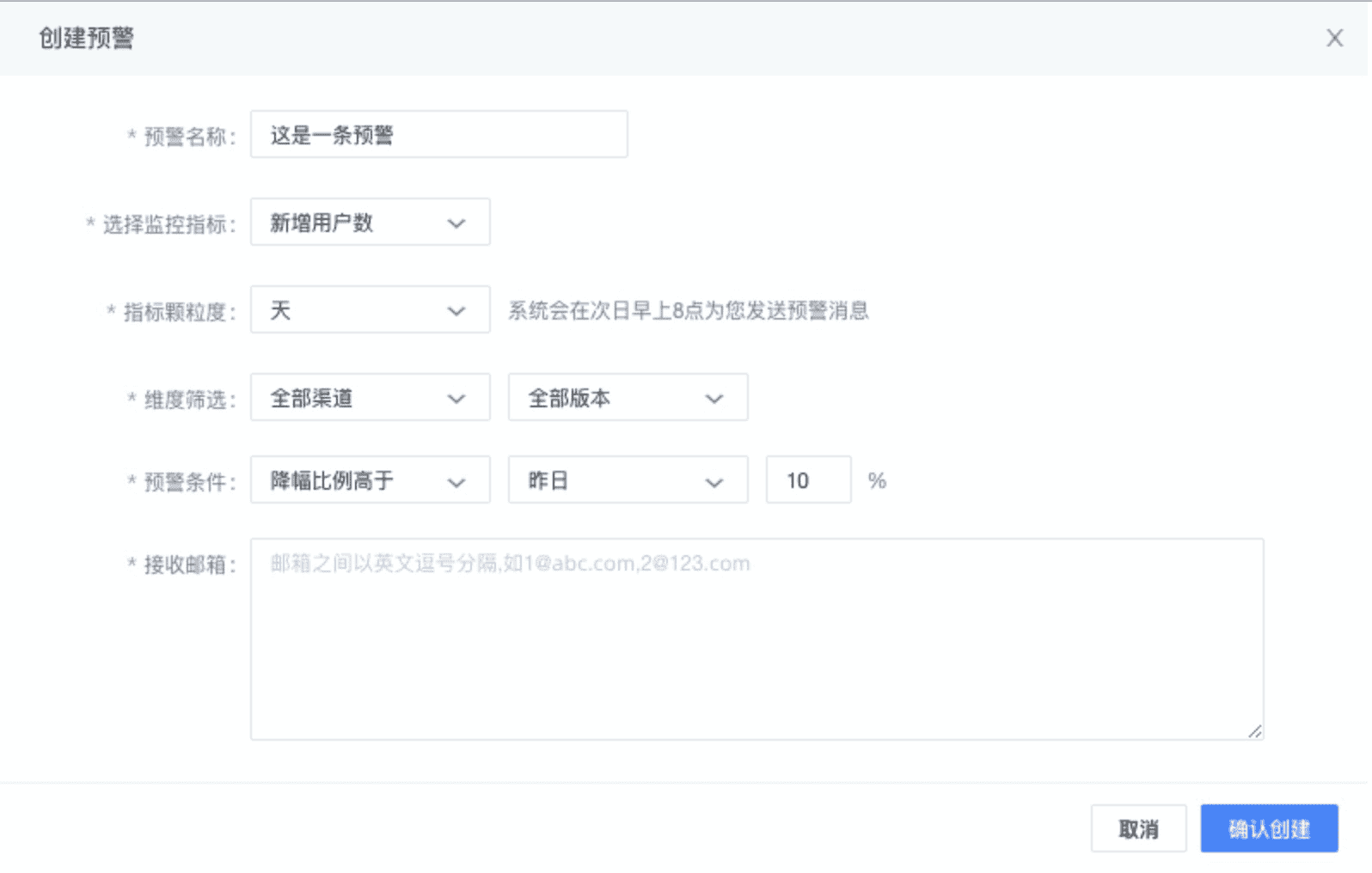The image size is (1372, 873).
Task: Click the hint text 系统会在次日早上8点为您发送预警消息
Action: click(688, 310)
